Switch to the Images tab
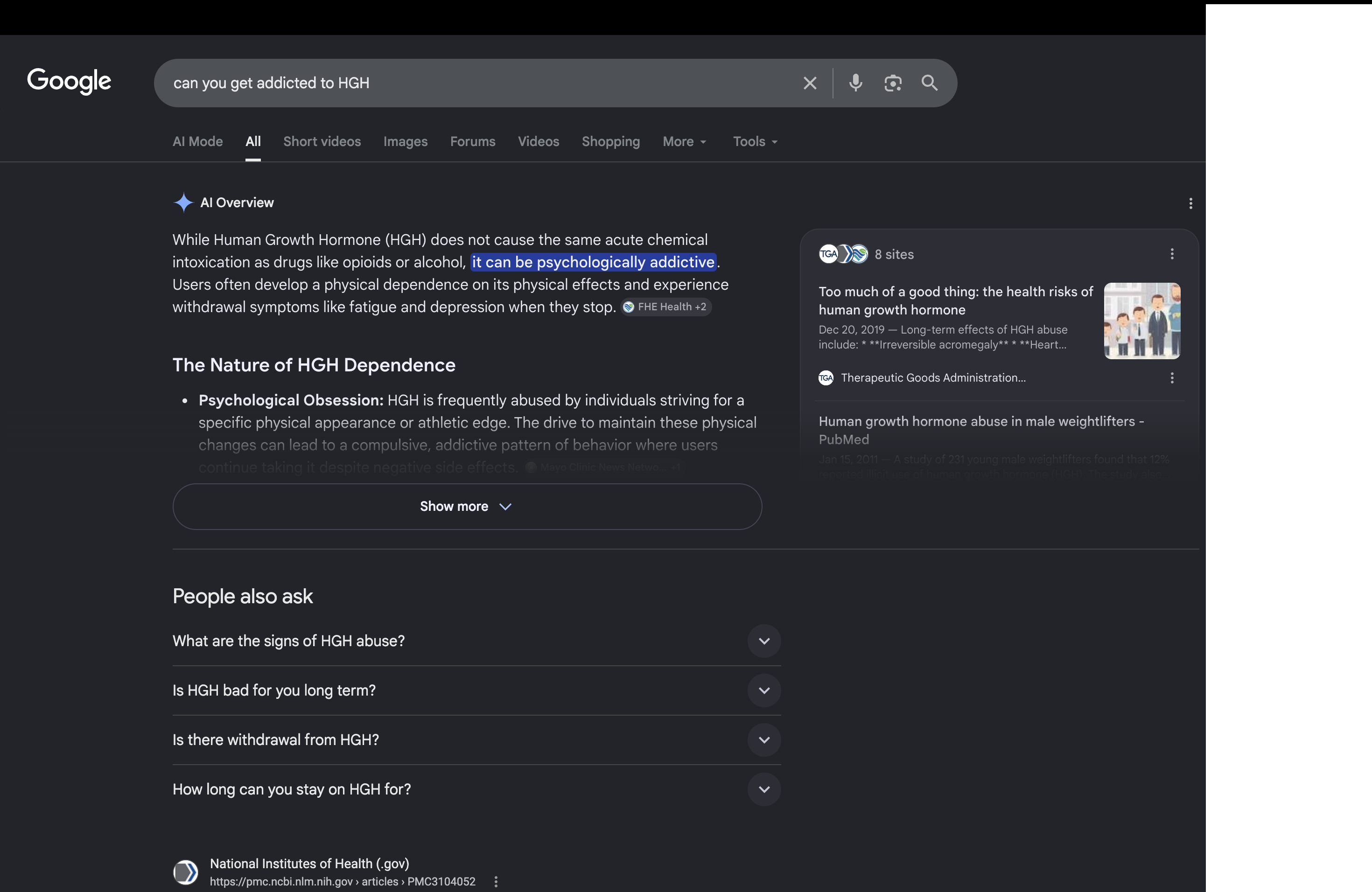1372x892 pixels. click(405, 142)
